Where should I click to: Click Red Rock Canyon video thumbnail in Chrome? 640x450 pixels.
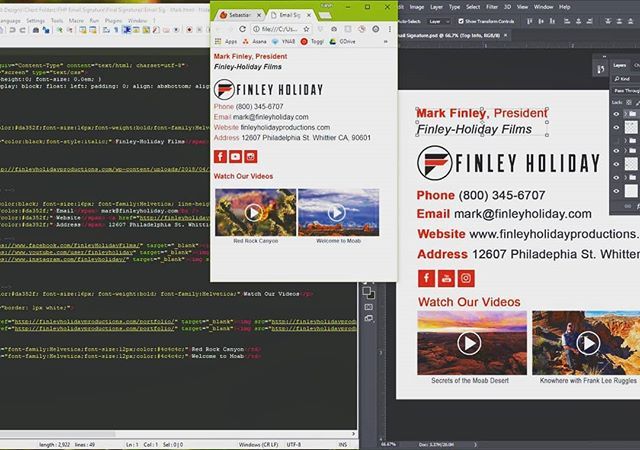click(256, 212)
